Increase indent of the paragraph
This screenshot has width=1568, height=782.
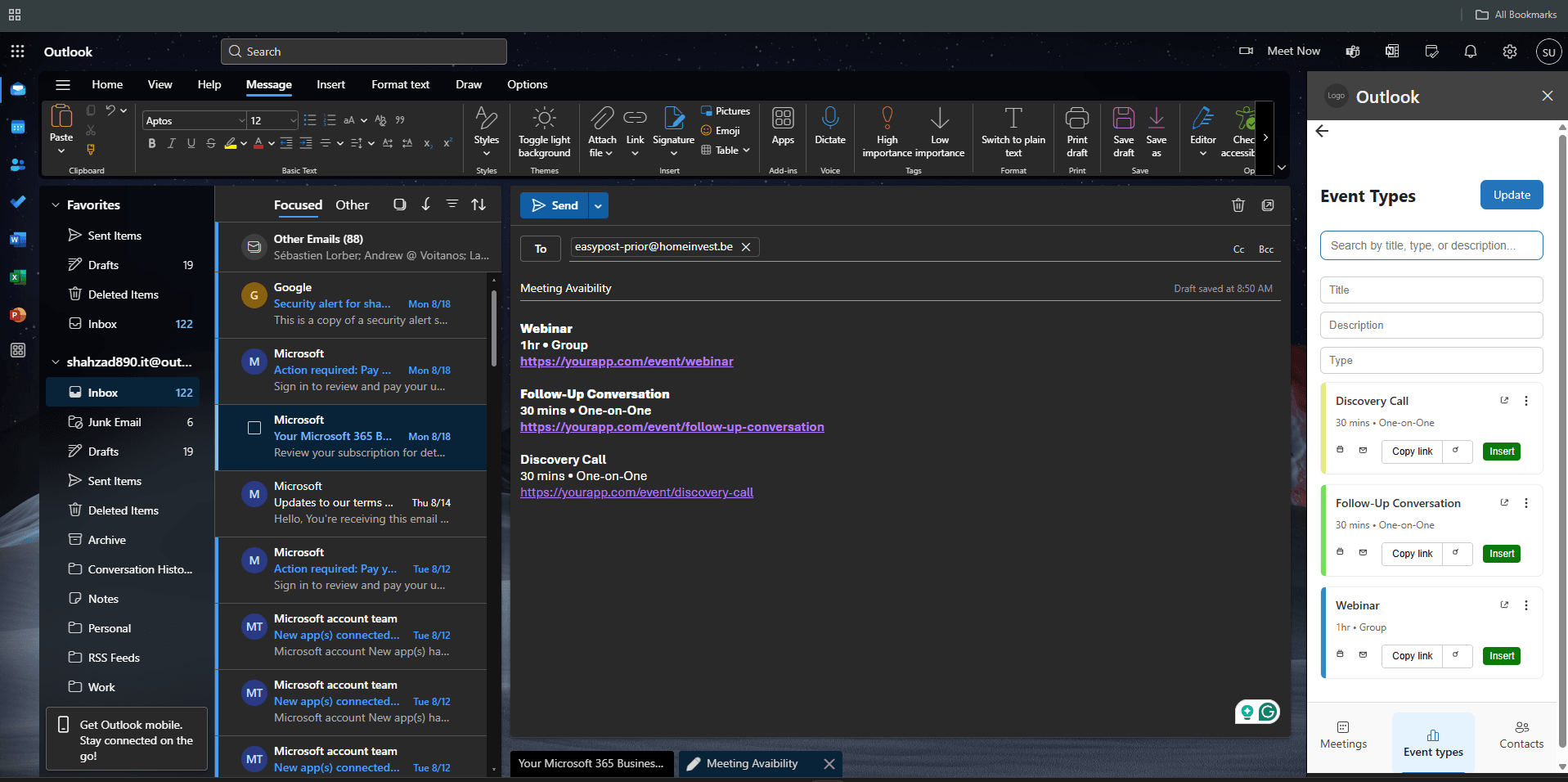click(x=306, y=143)
